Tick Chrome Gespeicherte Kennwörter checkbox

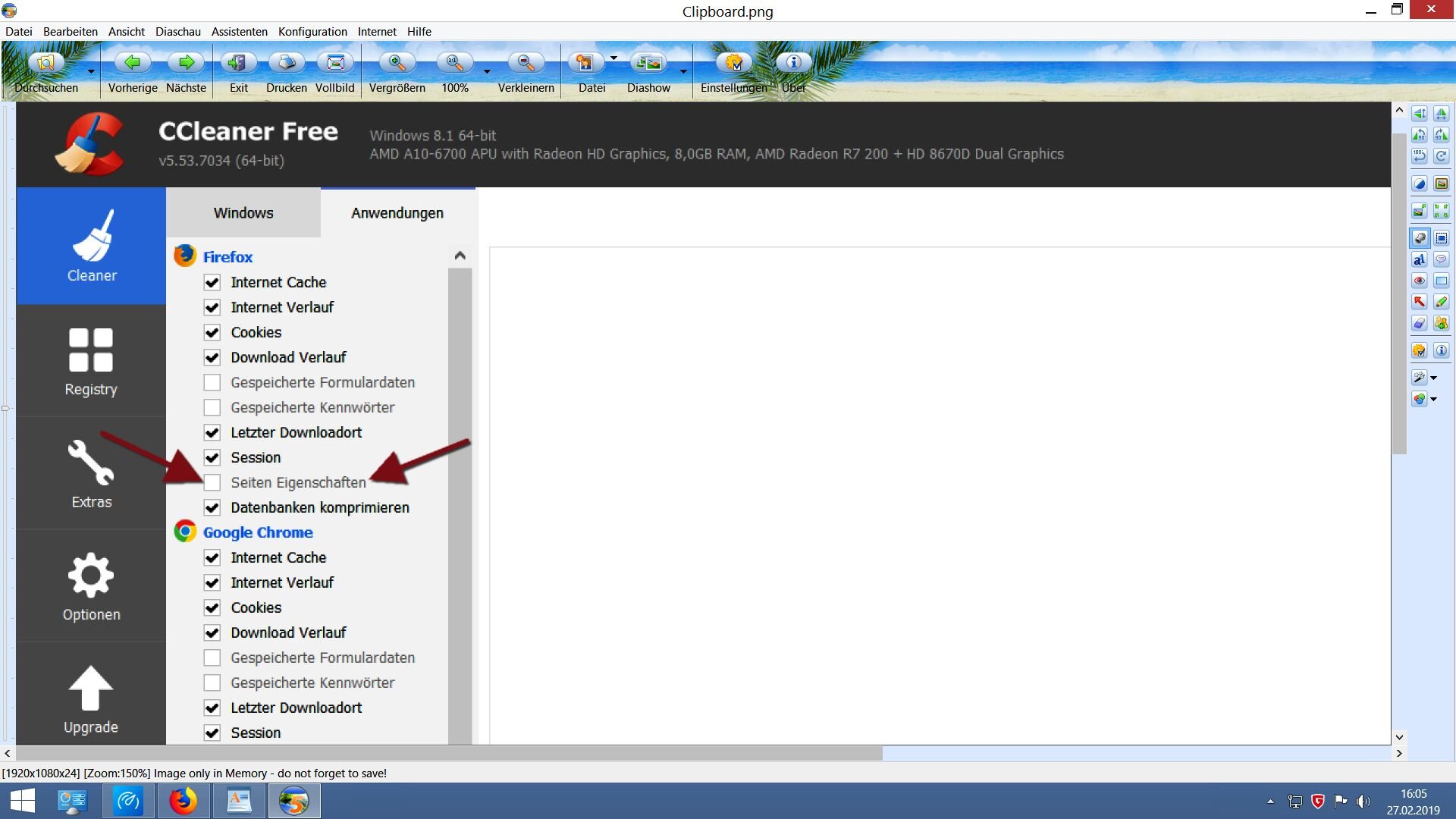coord(212,683)
